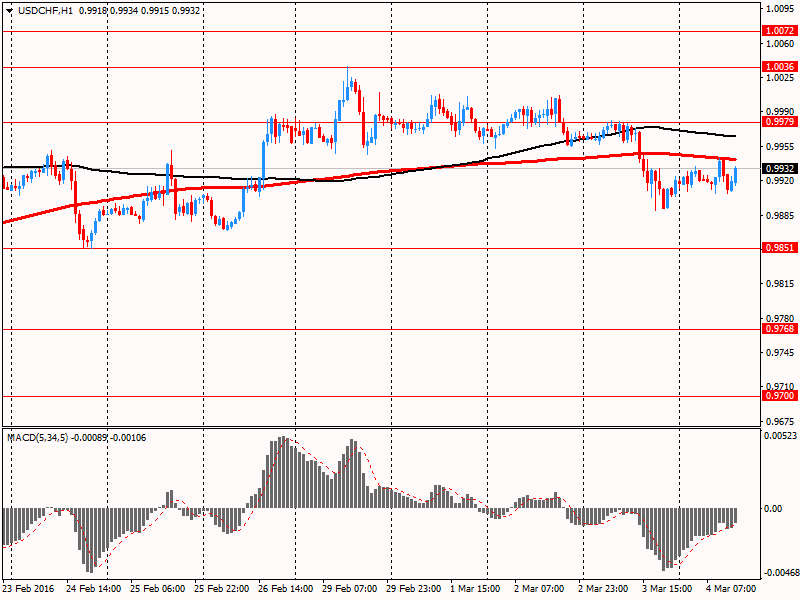This screenshot has width=800, height=600.
Task: Select the 2 Mar 07:00 time axis label
Action: (539, 589)
